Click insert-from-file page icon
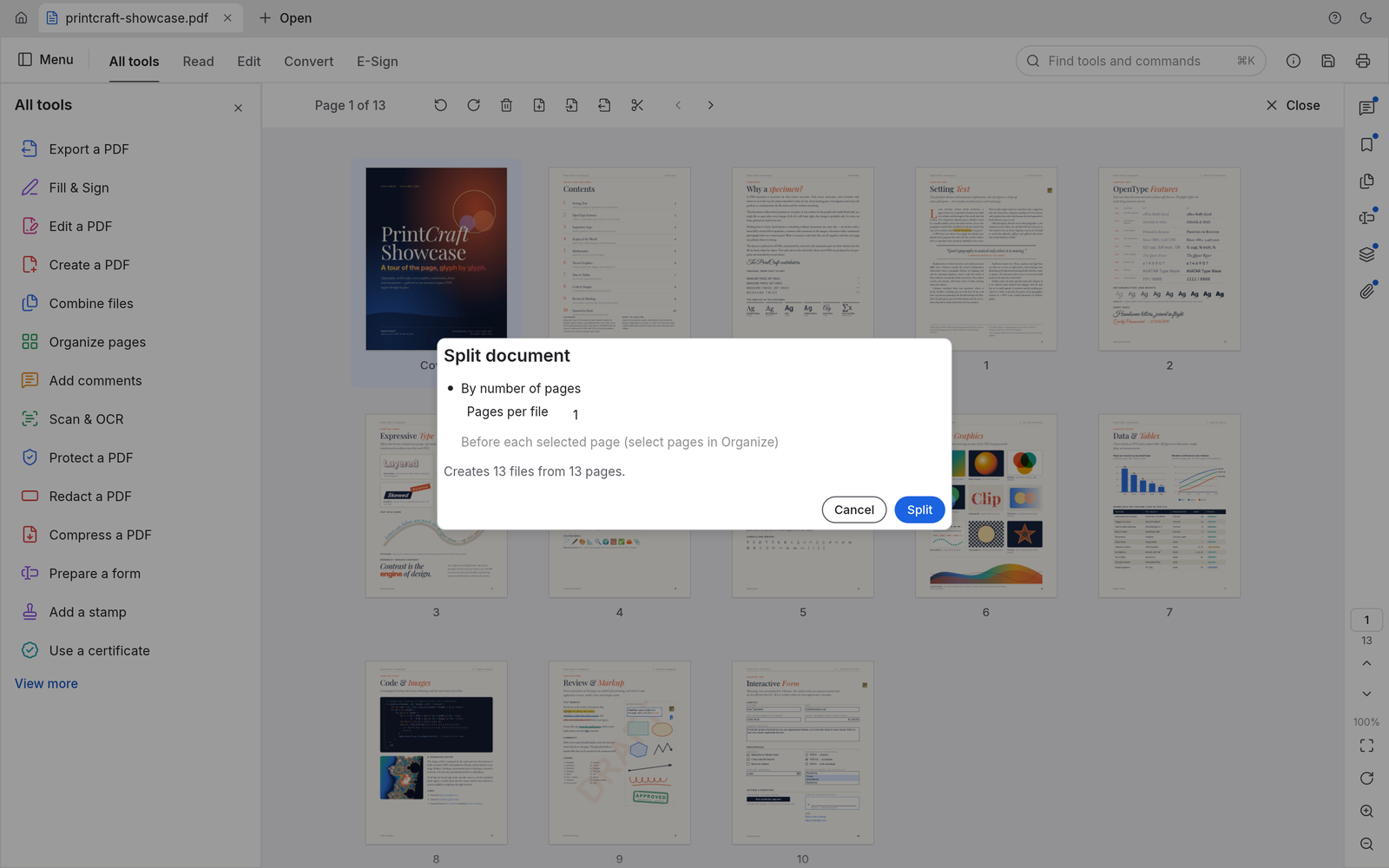This screenshot has width=1389, height=868. pos(571,105)
